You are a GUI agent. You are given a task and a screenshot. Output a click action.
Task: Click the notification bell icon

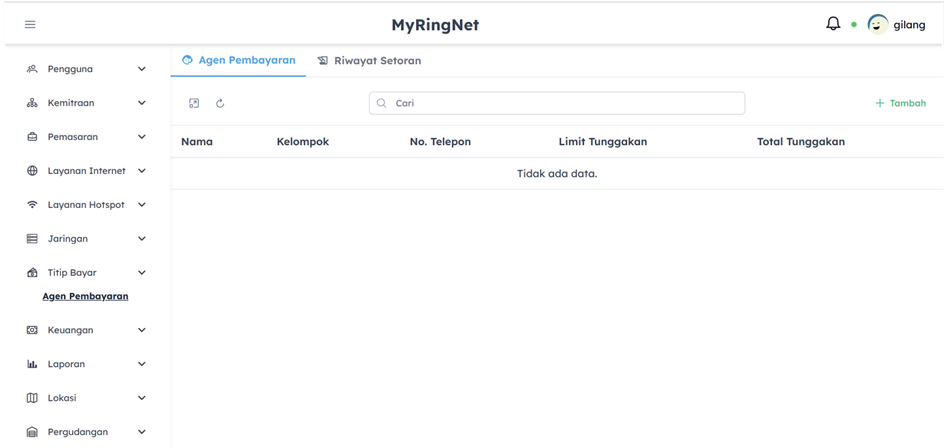point(833,24)
